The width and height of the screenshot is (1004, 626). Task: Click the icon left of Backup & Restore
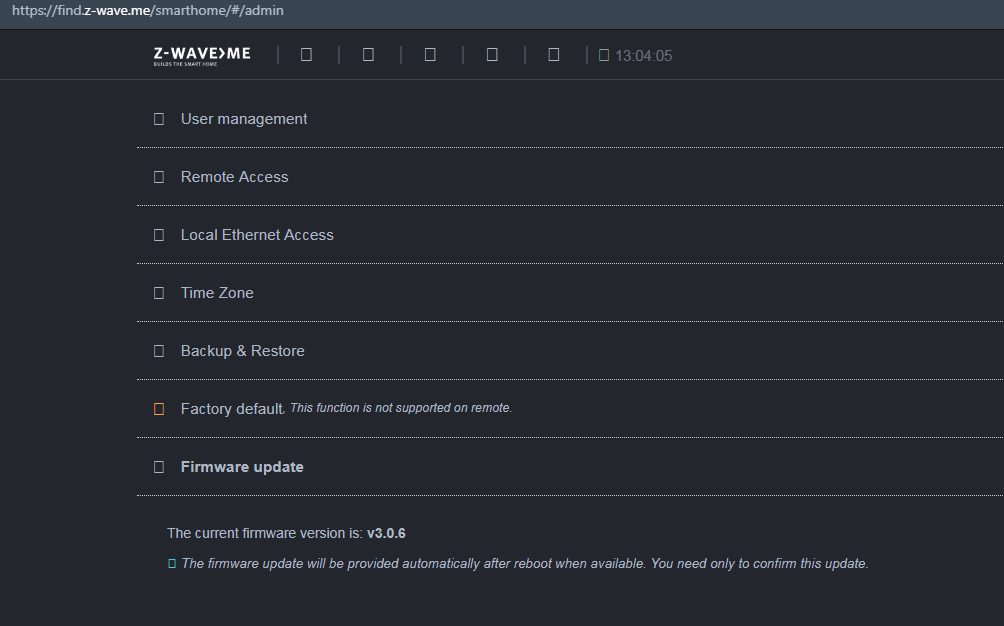pyautogui.click(x=159, y=351)
